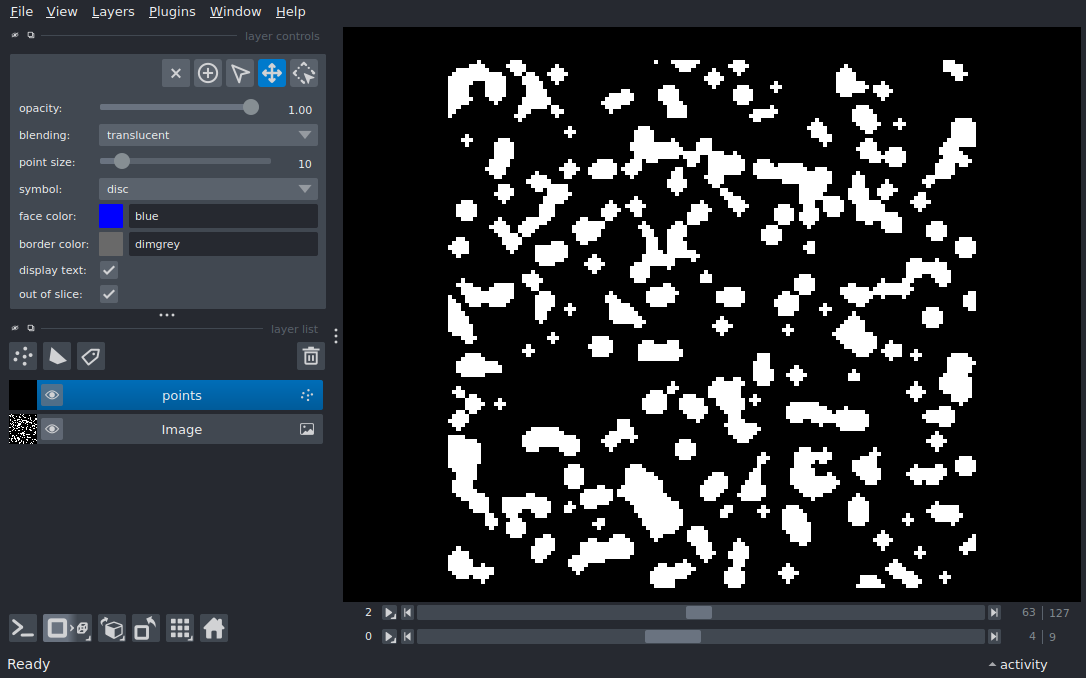This screenshot has height=678, width=1086.
Task: Close the layer controls dock
Action: 15,35
